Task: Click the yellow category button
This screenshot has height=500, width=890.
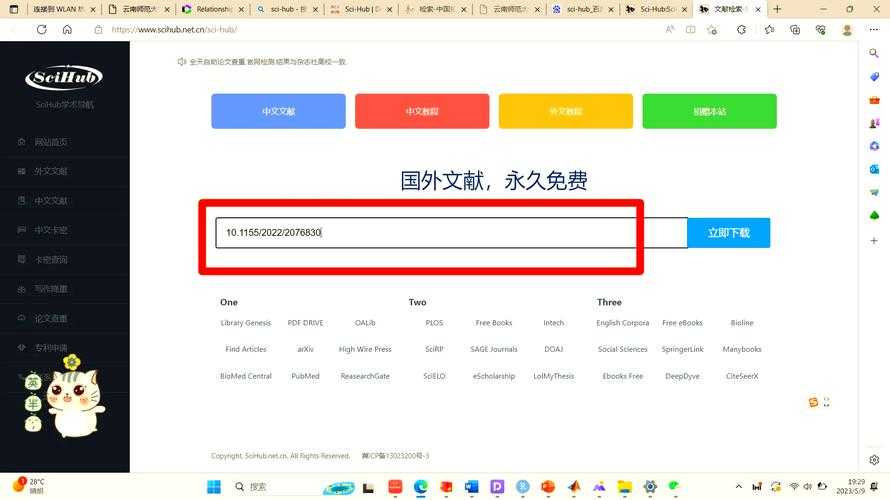Action: coord(565,111)
